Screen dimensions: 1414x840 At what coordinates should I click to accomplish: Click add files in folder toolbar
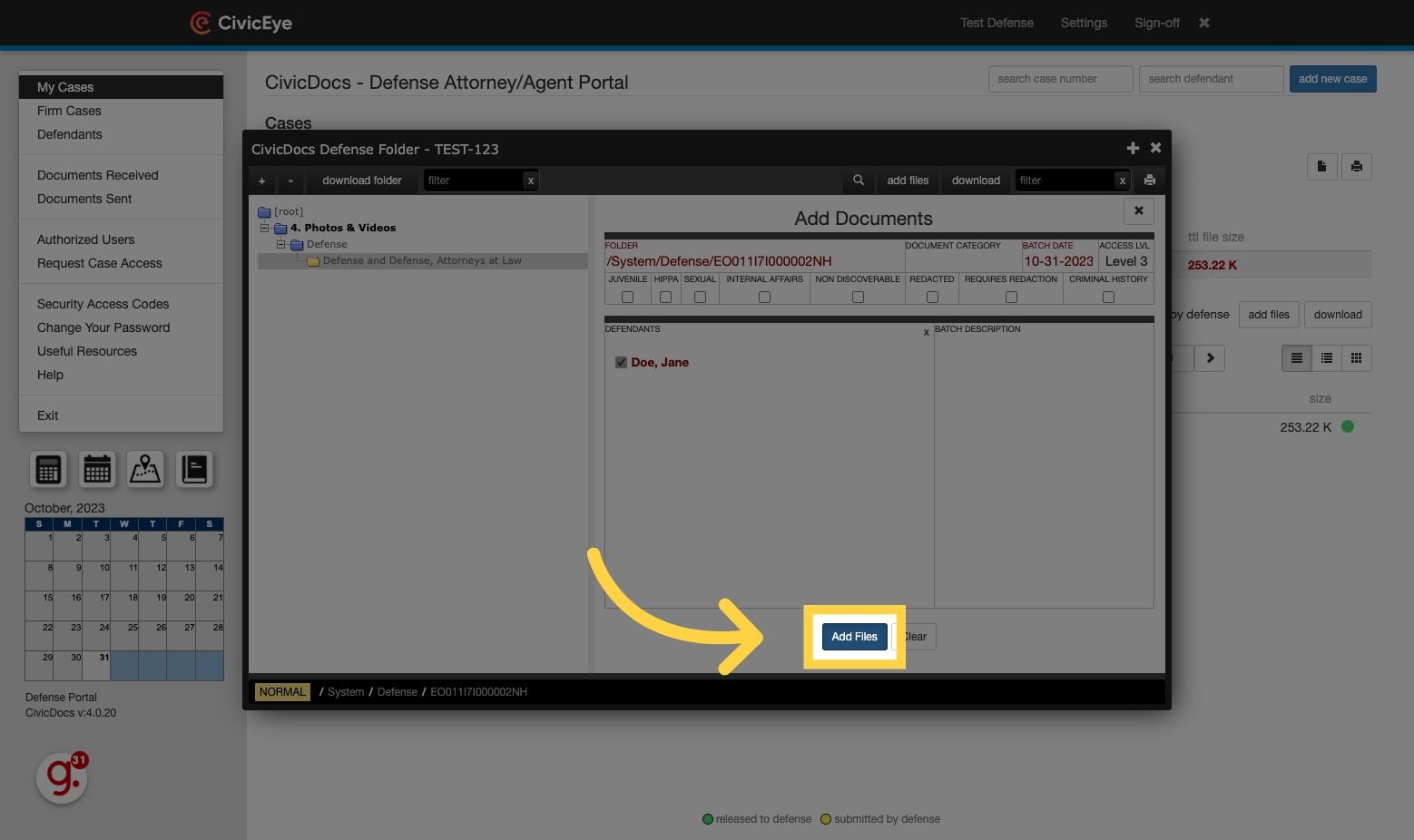click(x=908, y=181)
